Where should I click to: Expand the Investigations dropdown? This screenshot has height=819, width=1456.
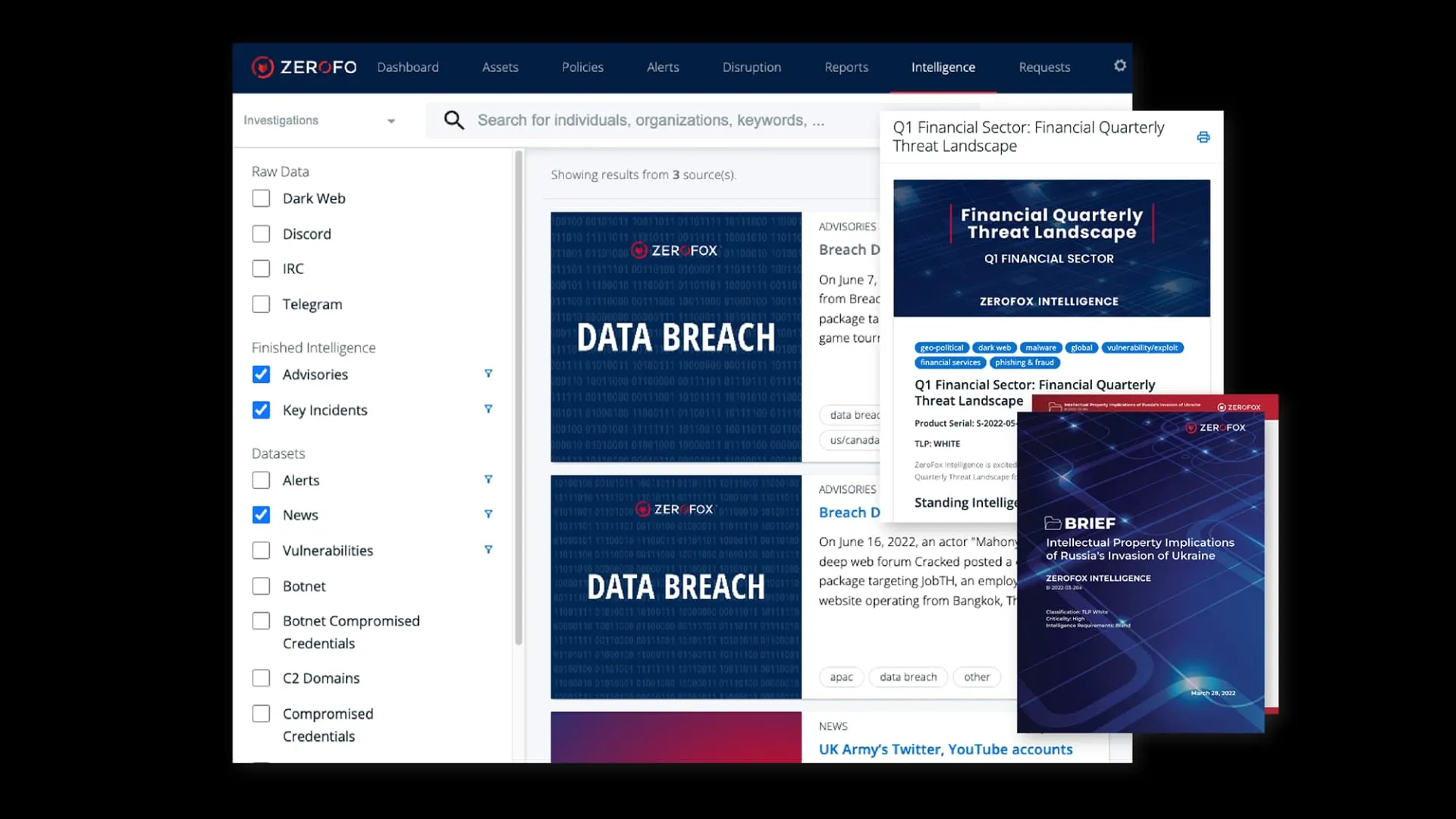tap(319, 121)
